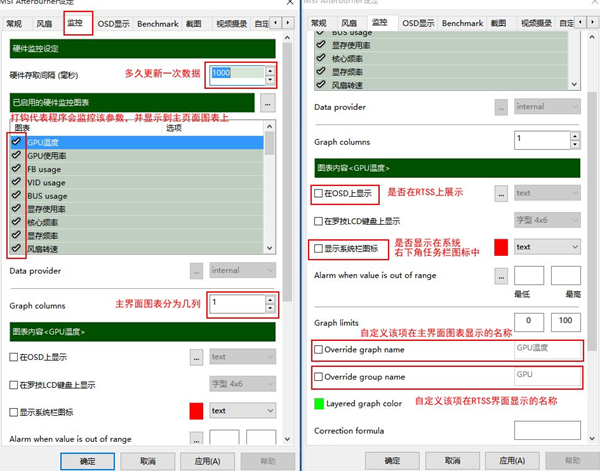This screenshot has height=471, width=600.
Task: Enable 在OSD上显示 checkbox in left window
Action: pyautogui.click(x=13, y=357)
